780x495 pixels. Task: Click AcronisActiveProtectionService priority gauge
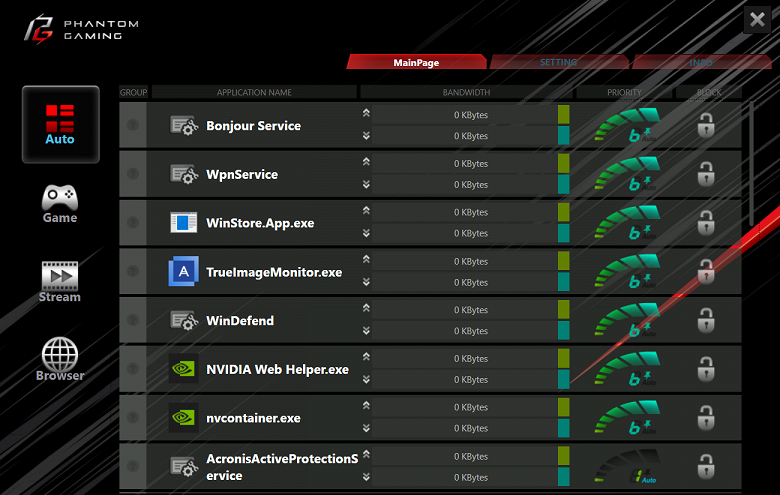click(627, 466)
